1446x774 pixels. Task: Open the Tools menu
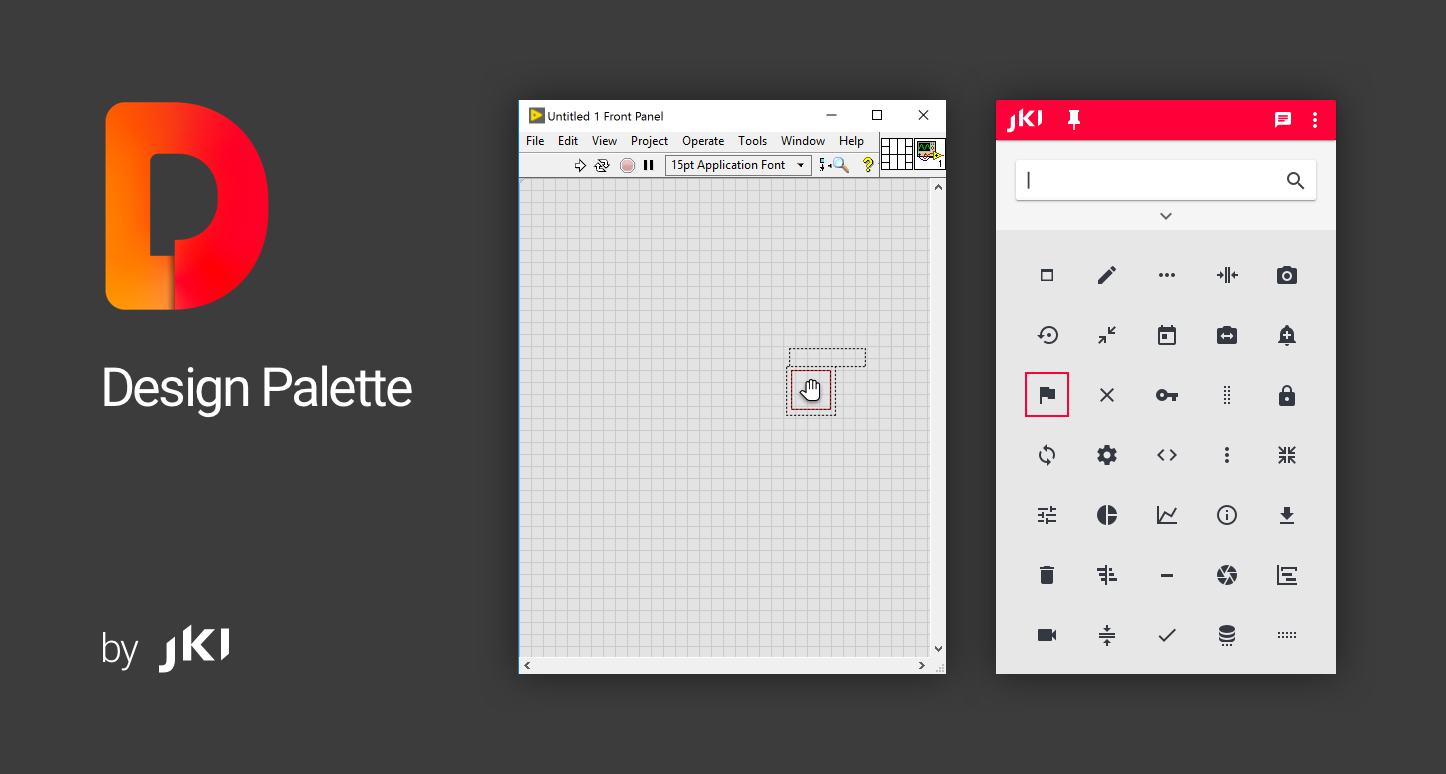click(752, 141)
